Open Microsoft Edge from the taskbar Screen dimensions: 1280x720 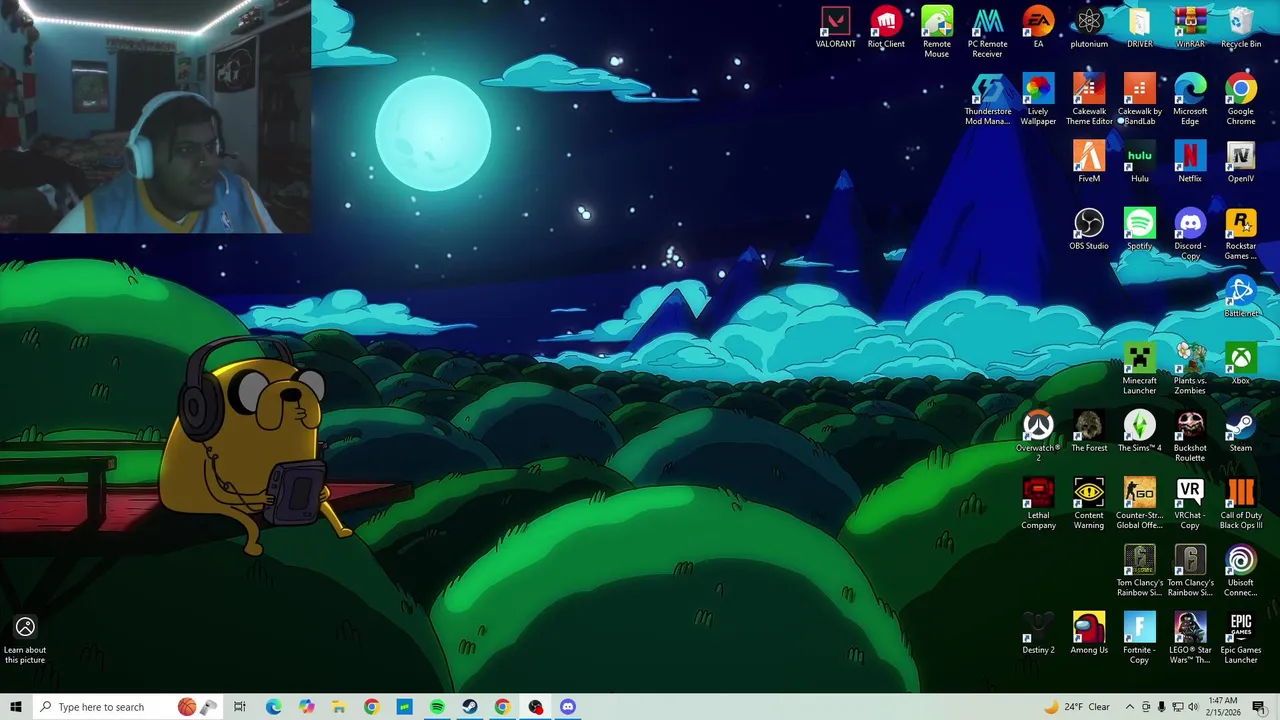[273, 707]
